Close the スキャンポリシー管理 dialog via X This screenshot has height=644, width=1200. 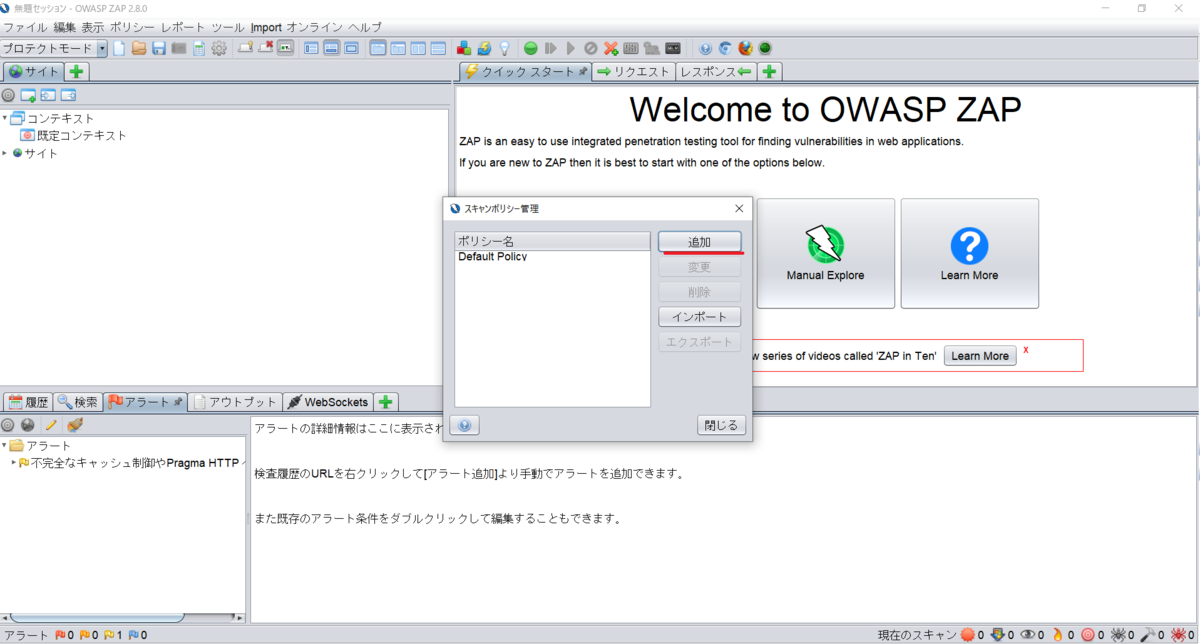coord(739,208)
